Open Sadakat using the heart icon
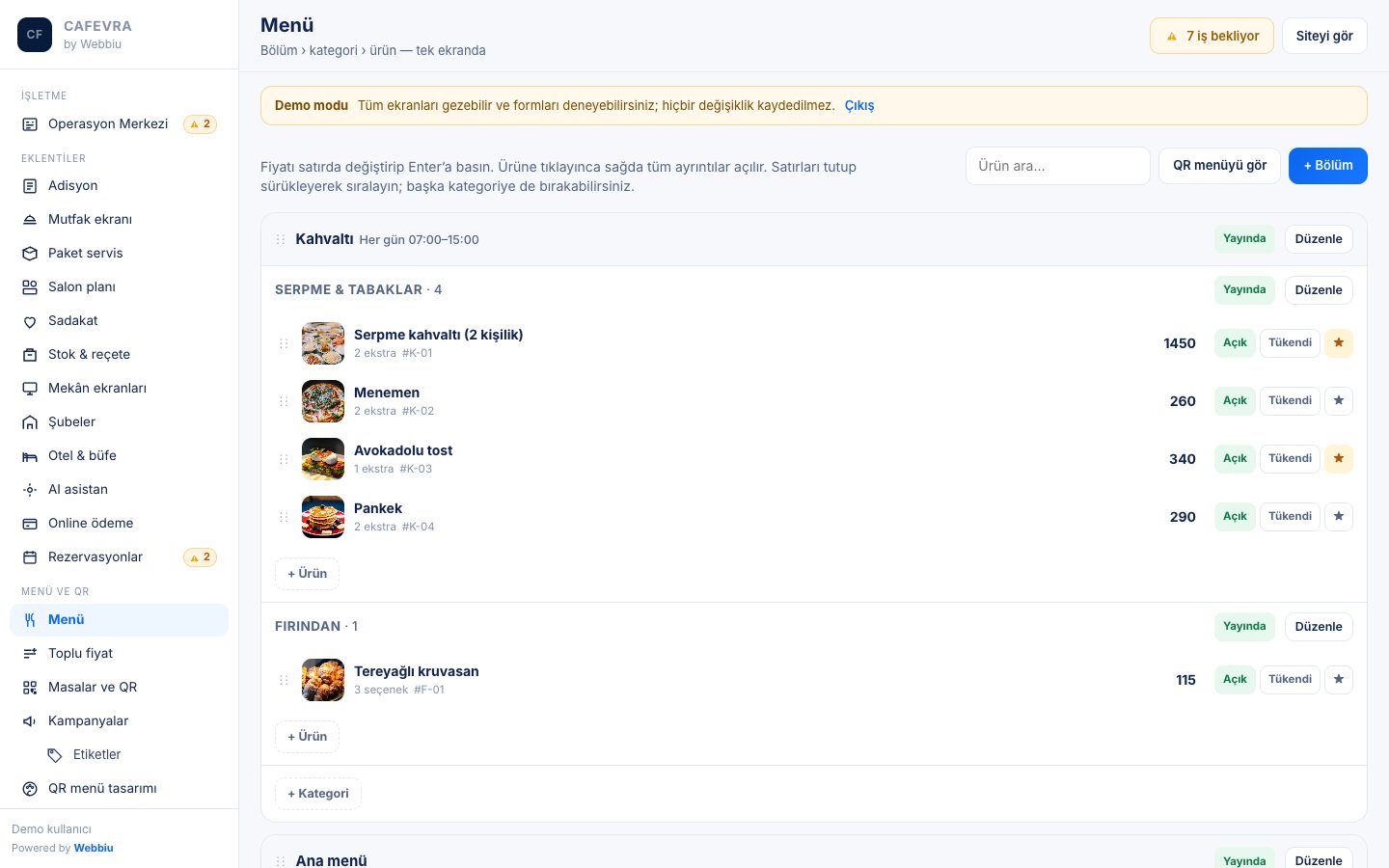1389x868 pixels. point(30,321)
